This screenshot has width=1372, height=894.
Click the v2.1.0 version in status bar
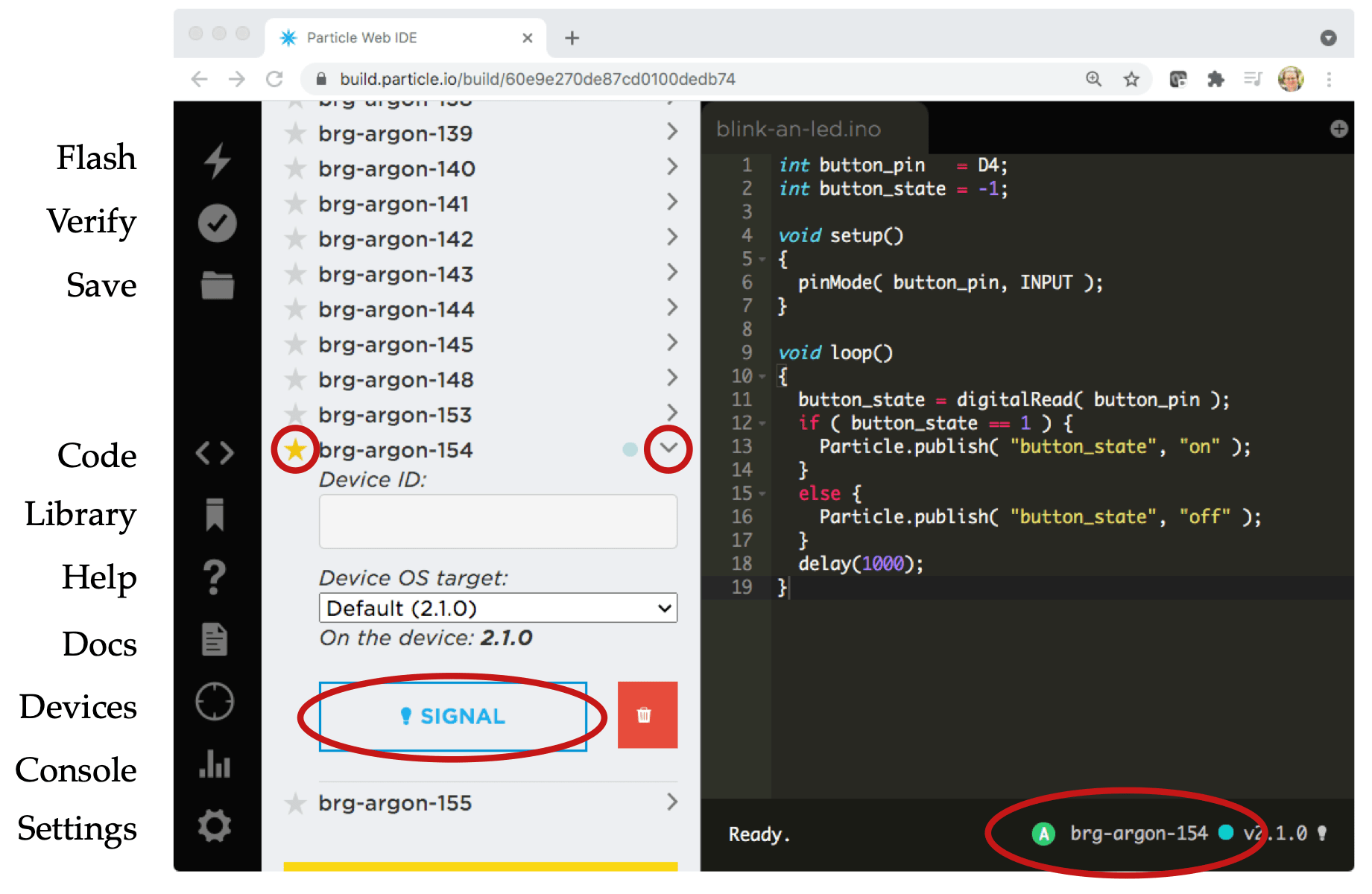pyautogui.click(x=1275, y=833)
